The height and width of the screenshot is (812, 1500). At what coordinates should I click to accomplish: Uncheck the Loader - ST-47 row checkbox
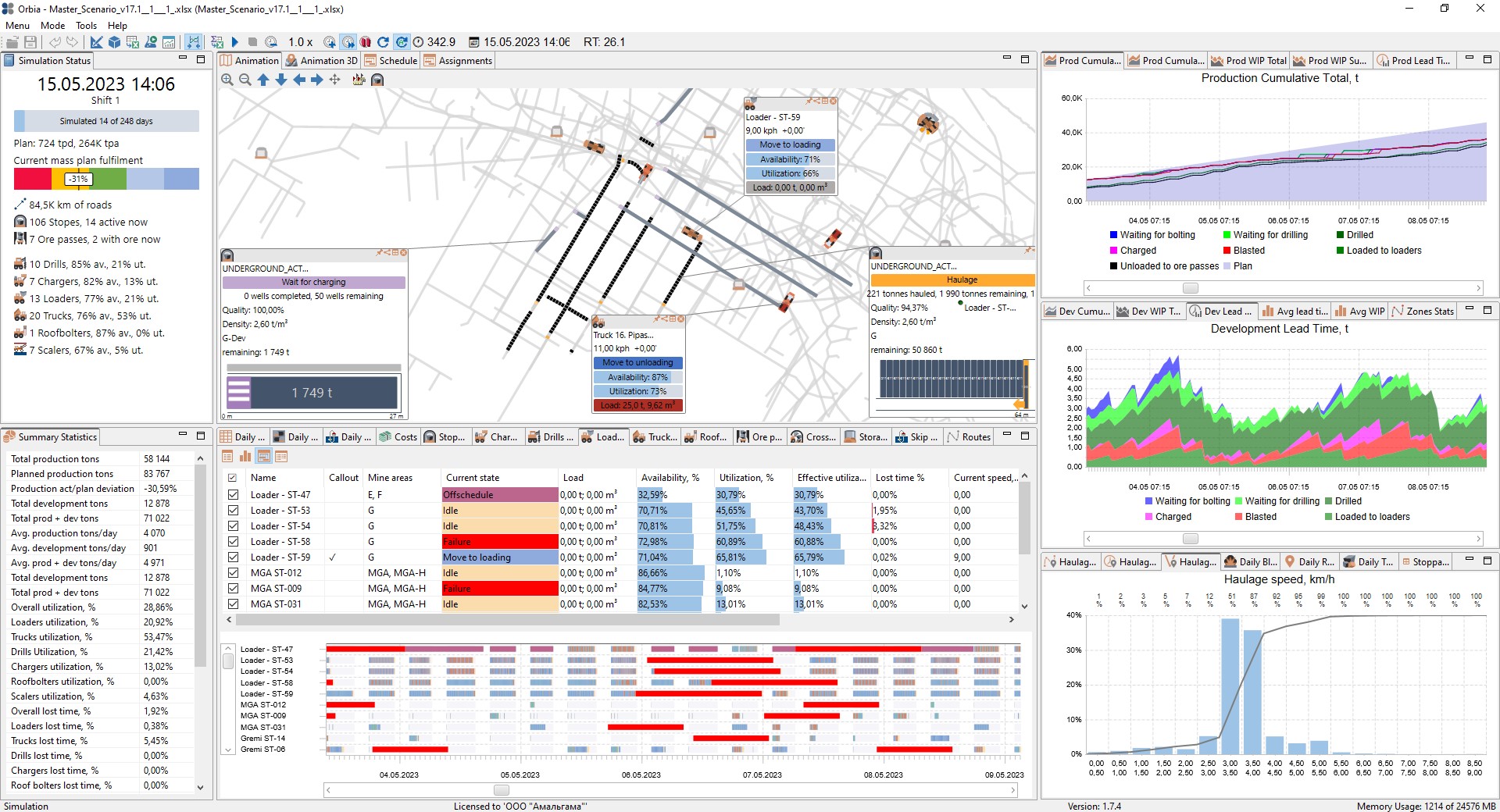[x=233, y=495]
